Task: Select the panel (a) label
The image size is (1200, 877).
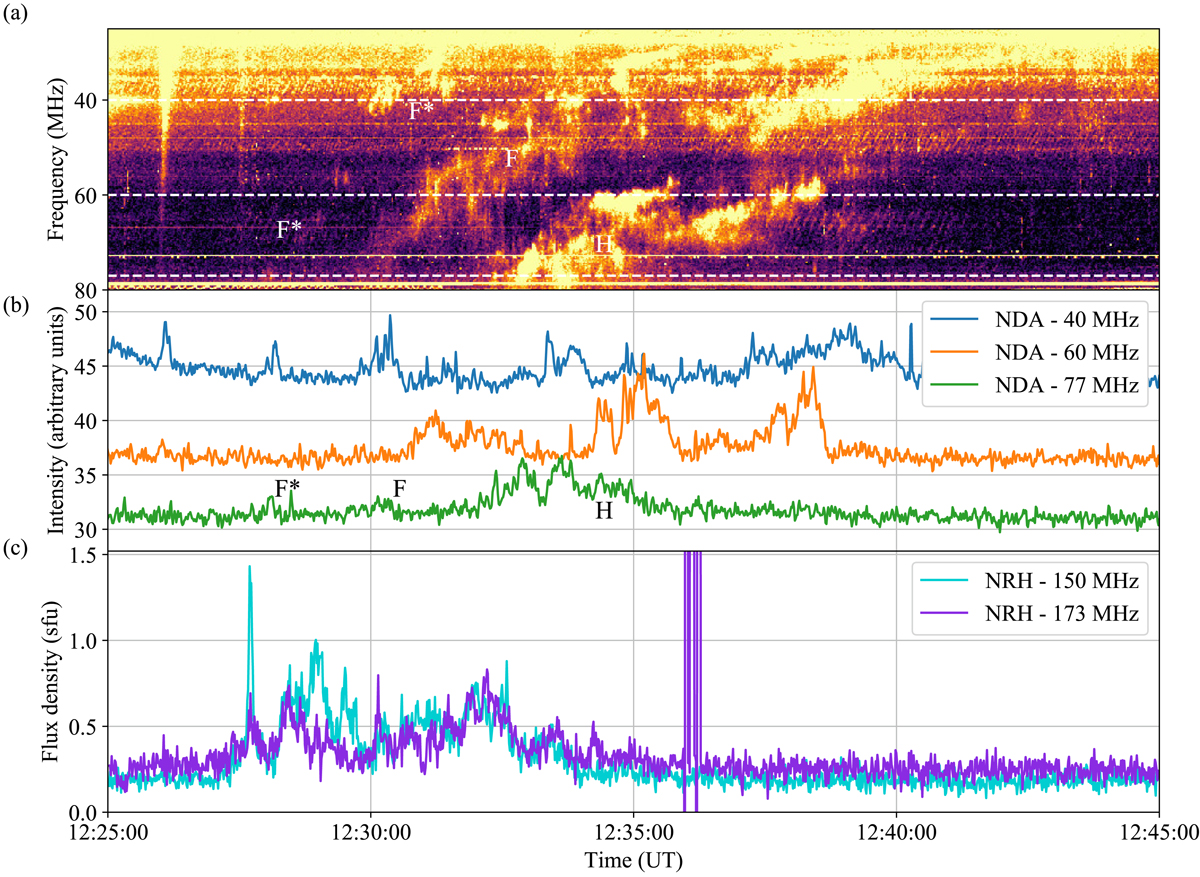Action: [15, 12]
